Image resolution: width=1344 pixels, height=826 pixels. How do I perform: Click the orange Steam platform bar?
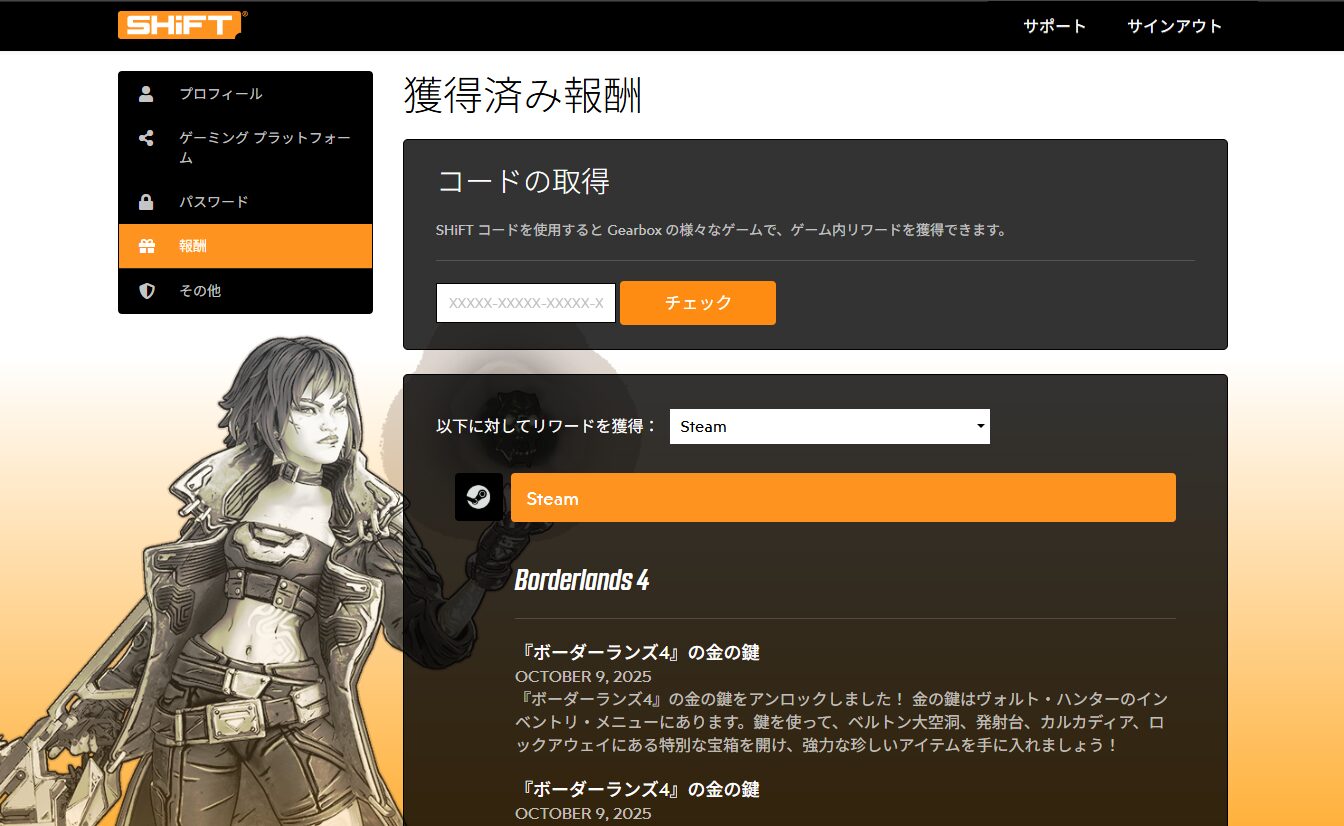coord(842,498)
